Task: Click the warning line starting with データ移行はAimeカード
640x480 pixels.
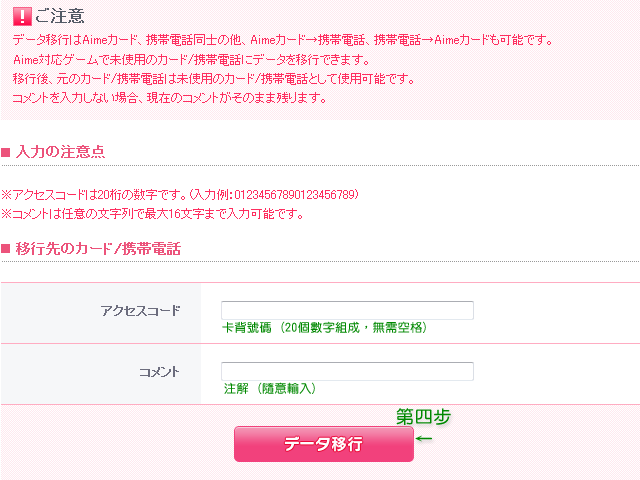Action: tap(282, 41)
